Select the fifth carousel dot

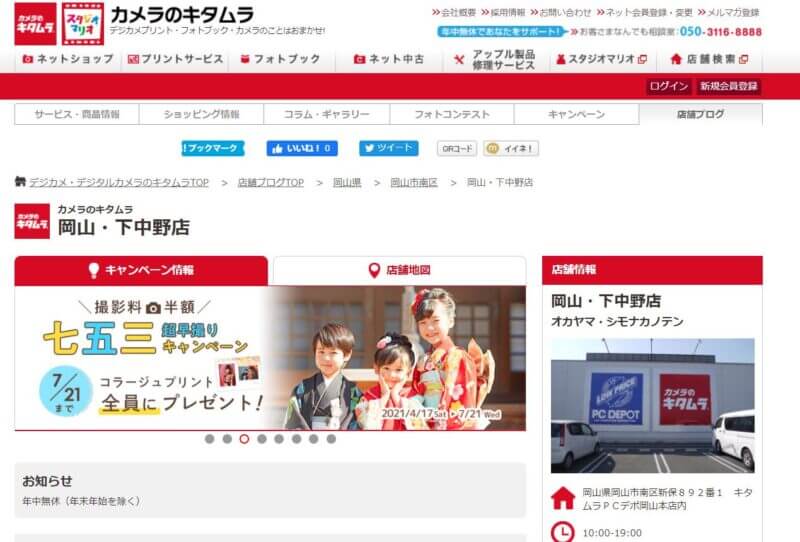coord(279,439)
